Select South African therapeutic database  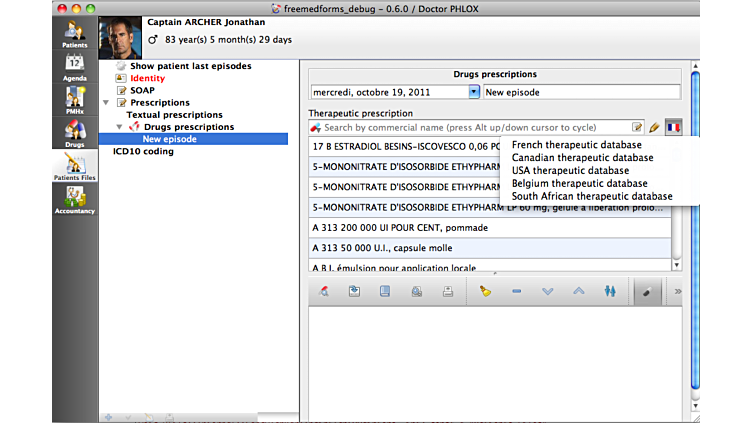coord(592,196)
